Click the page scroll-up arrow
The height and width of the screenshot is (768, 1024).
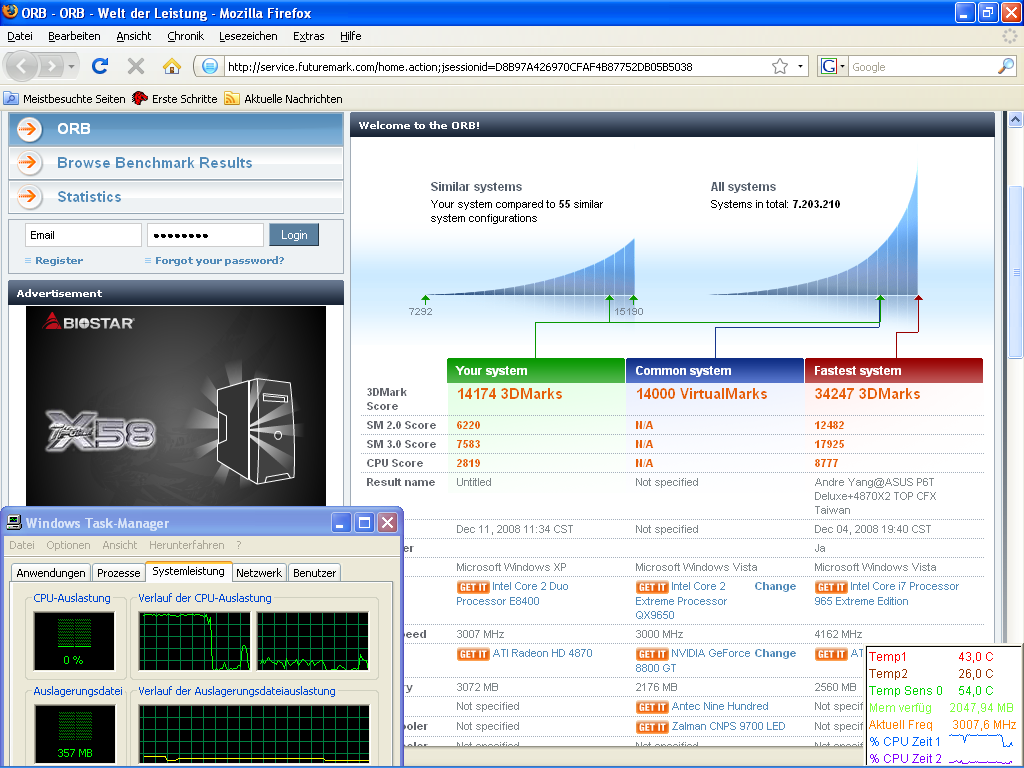(x=1016, y=120)
